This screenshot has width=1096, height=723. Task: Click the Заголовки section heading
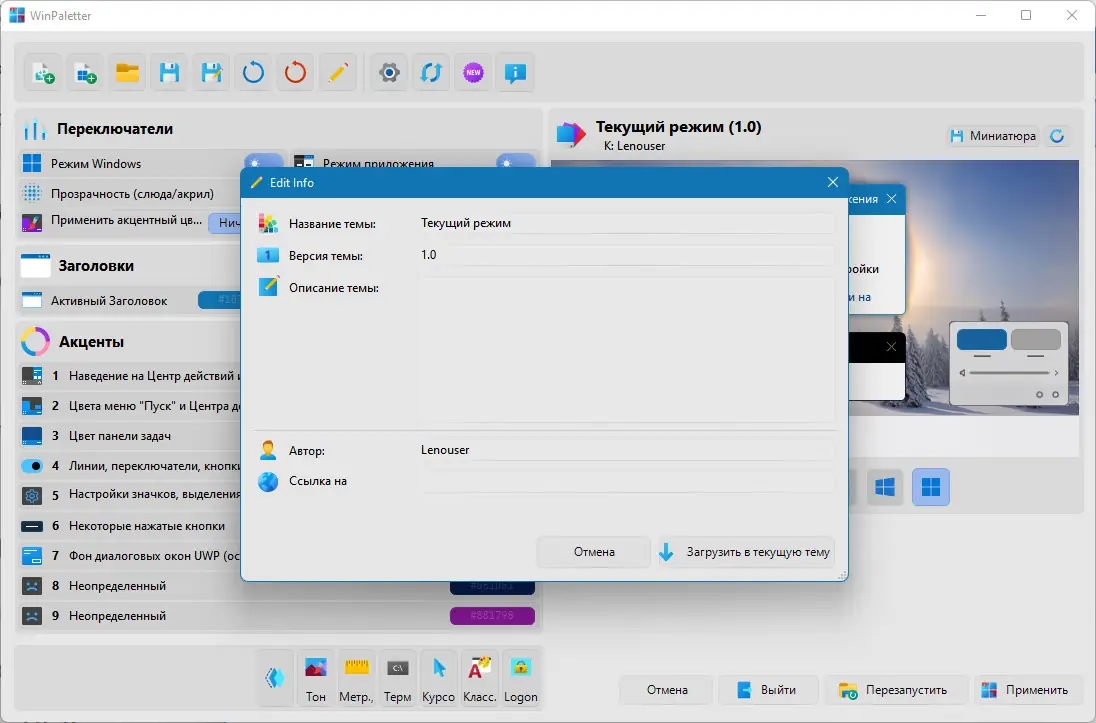coord(96,266)
